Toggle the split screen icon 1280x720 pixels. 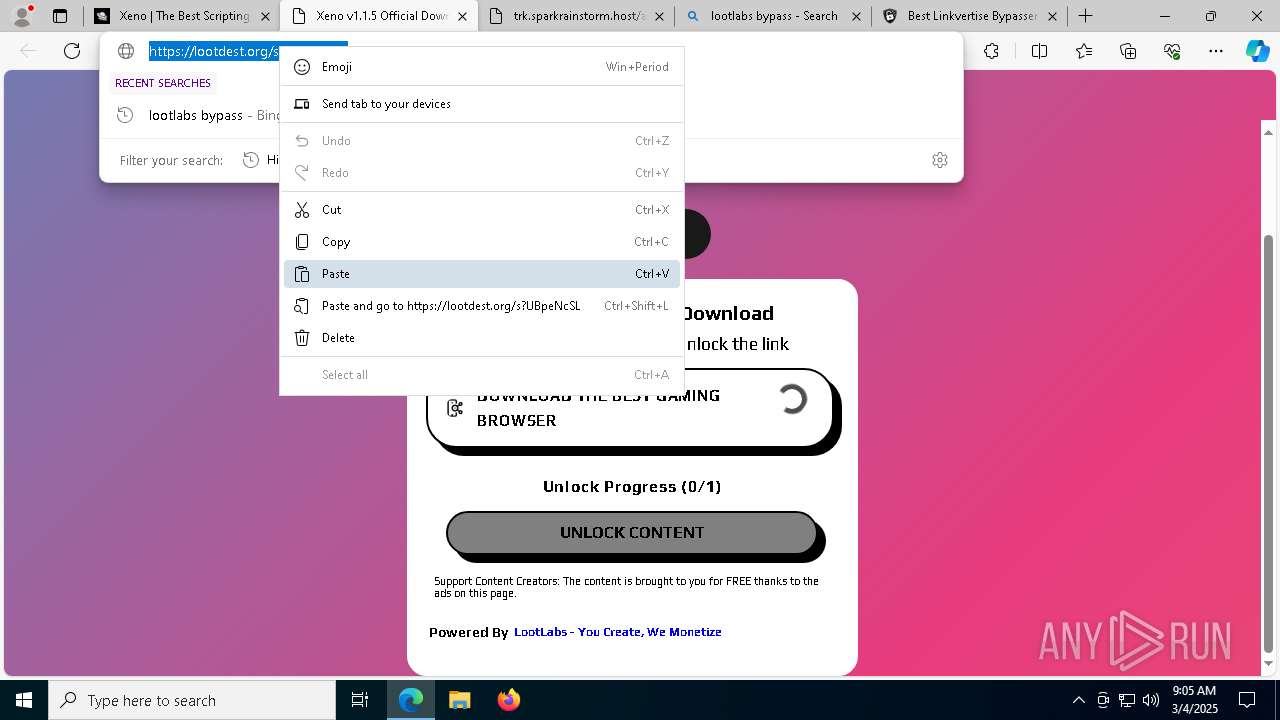pos(1039,51)
